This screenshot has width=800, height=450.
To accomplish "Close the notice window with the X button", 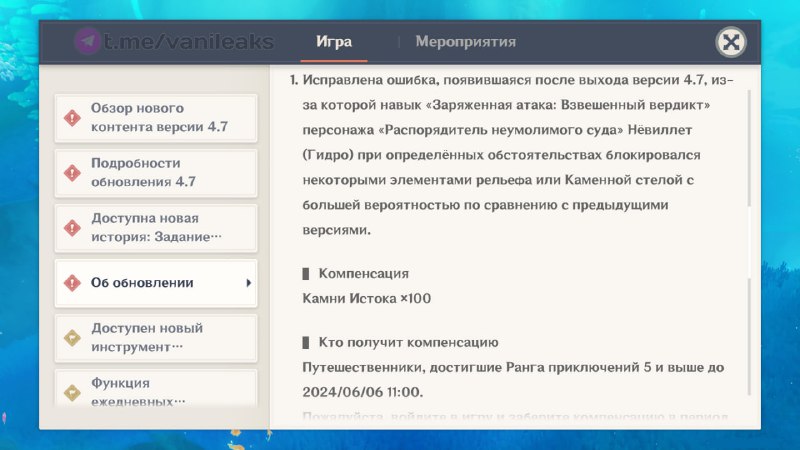I will click(731, 42).
